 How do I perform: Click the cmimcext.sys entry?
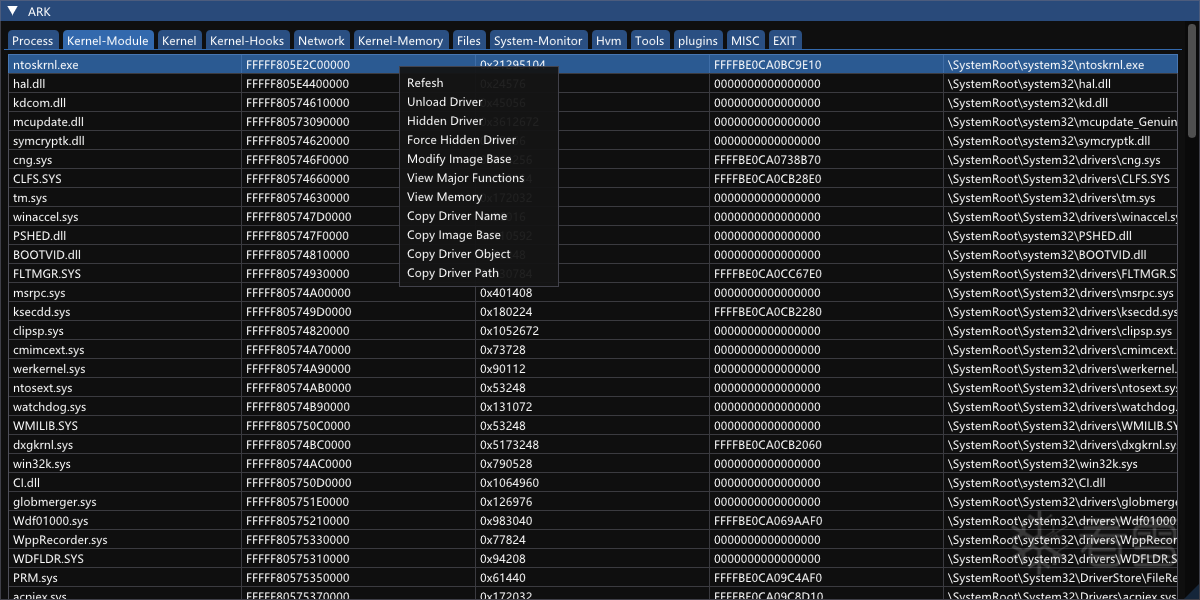point(592,349)
